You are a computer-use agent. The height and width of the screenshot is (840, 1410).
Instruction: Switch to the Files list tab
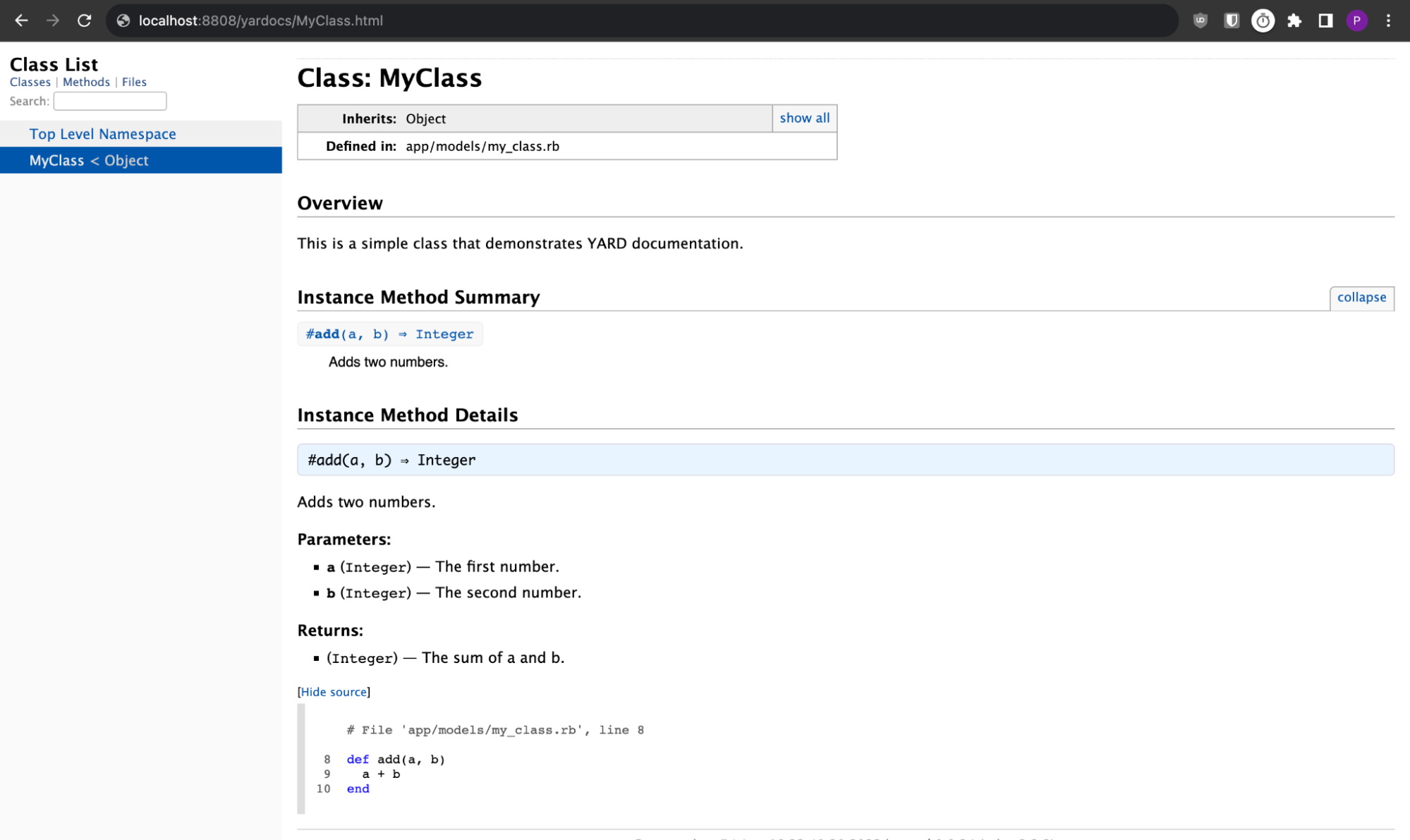coord(134,82)
